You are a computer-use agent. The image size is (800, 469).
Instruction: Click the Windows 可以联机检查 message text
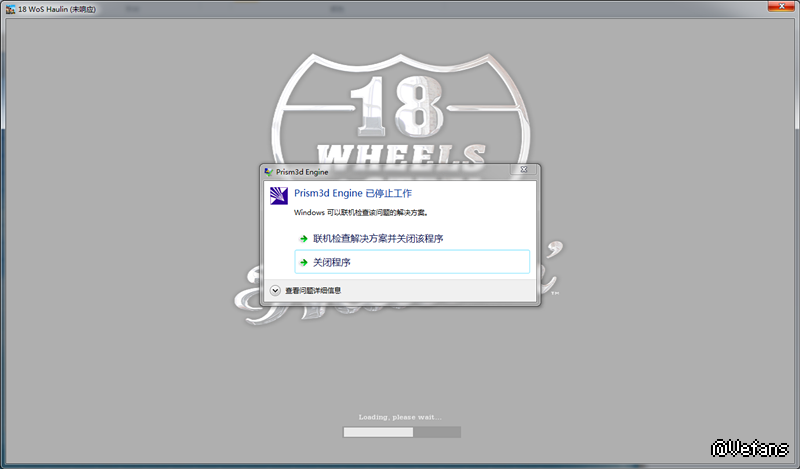click(x=361, y=212)
